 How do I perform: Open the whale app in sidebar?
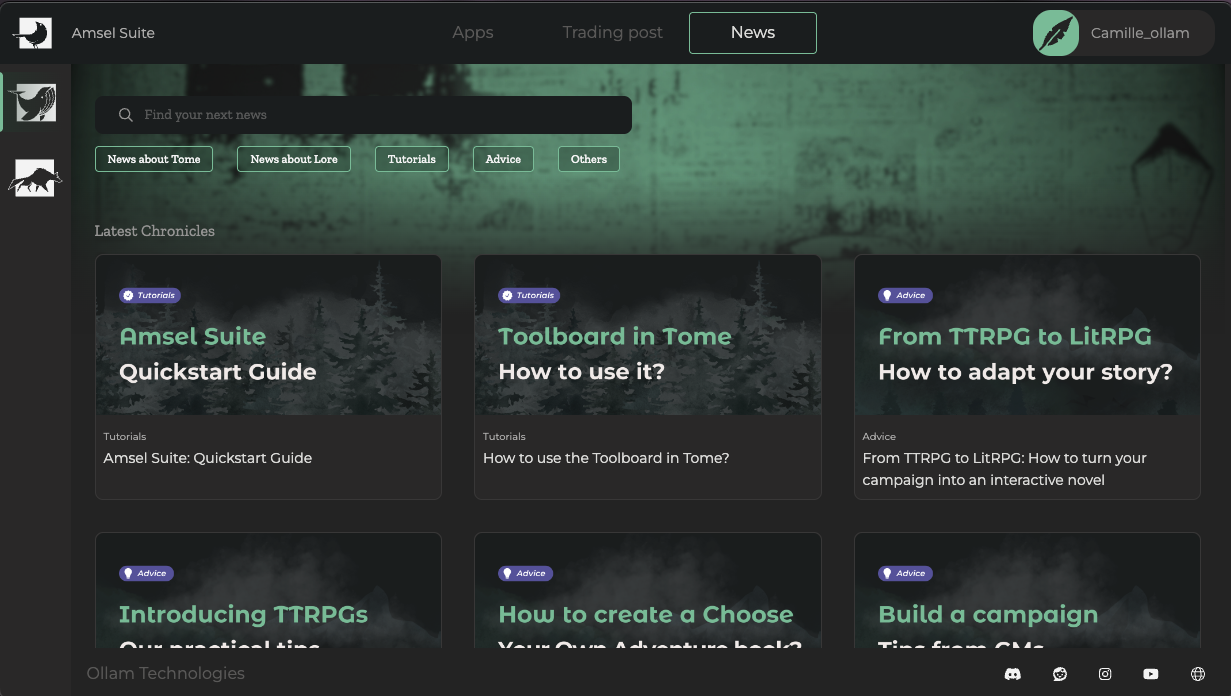click(32, 103)
